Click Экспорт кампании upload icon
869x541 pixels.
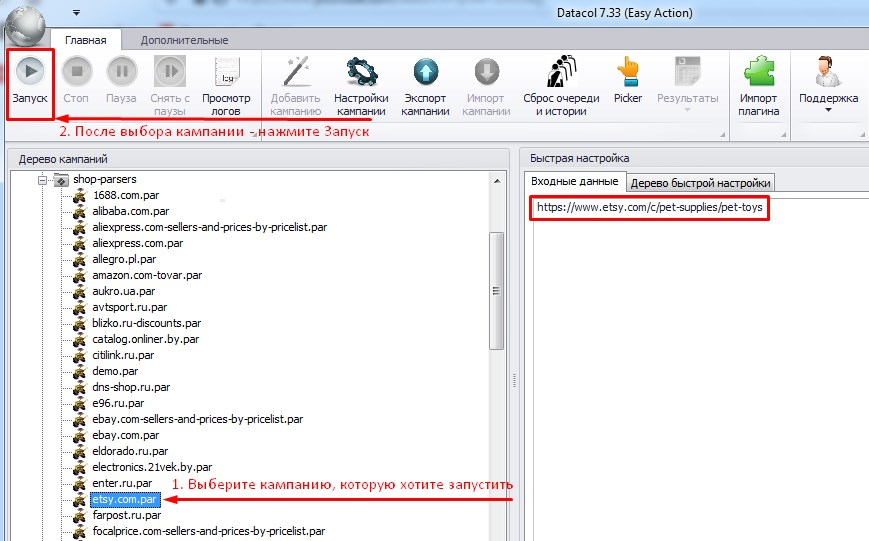click(x=426, y=72)
